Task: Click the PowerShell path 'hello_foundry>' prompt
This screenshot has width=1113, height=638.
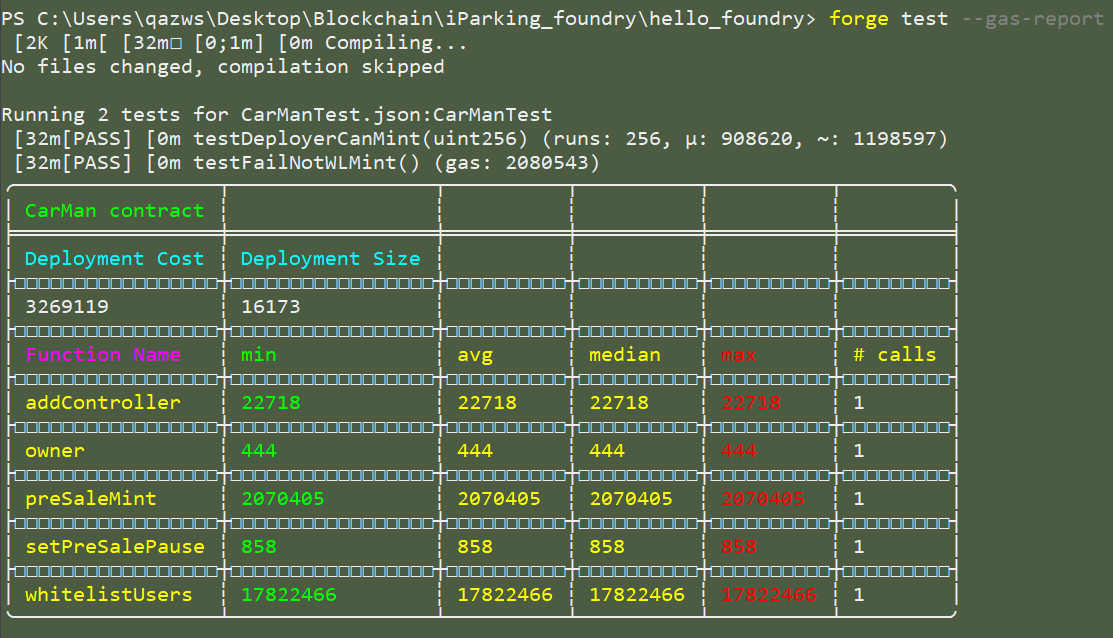Action: [x=733, y=18]
